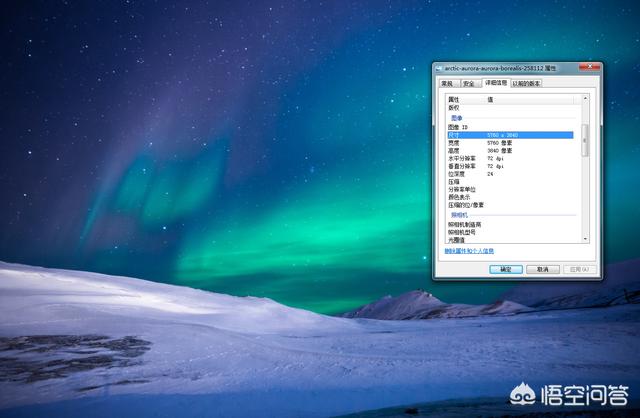Viewport: 640px width, 418px height.
Task: Click the scroll up arrow in the details list
Action: click(585, 98)
